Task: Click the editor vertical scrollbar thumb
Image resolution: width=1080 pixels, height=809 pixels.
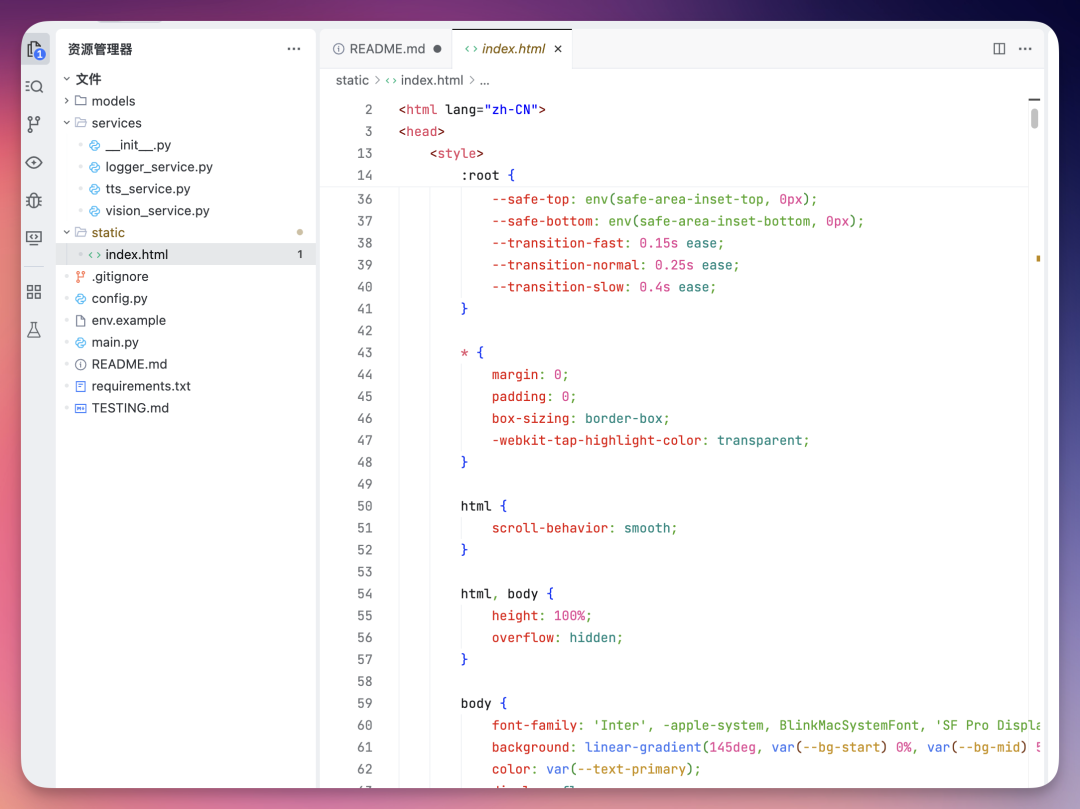Action: coord(1034,119)
